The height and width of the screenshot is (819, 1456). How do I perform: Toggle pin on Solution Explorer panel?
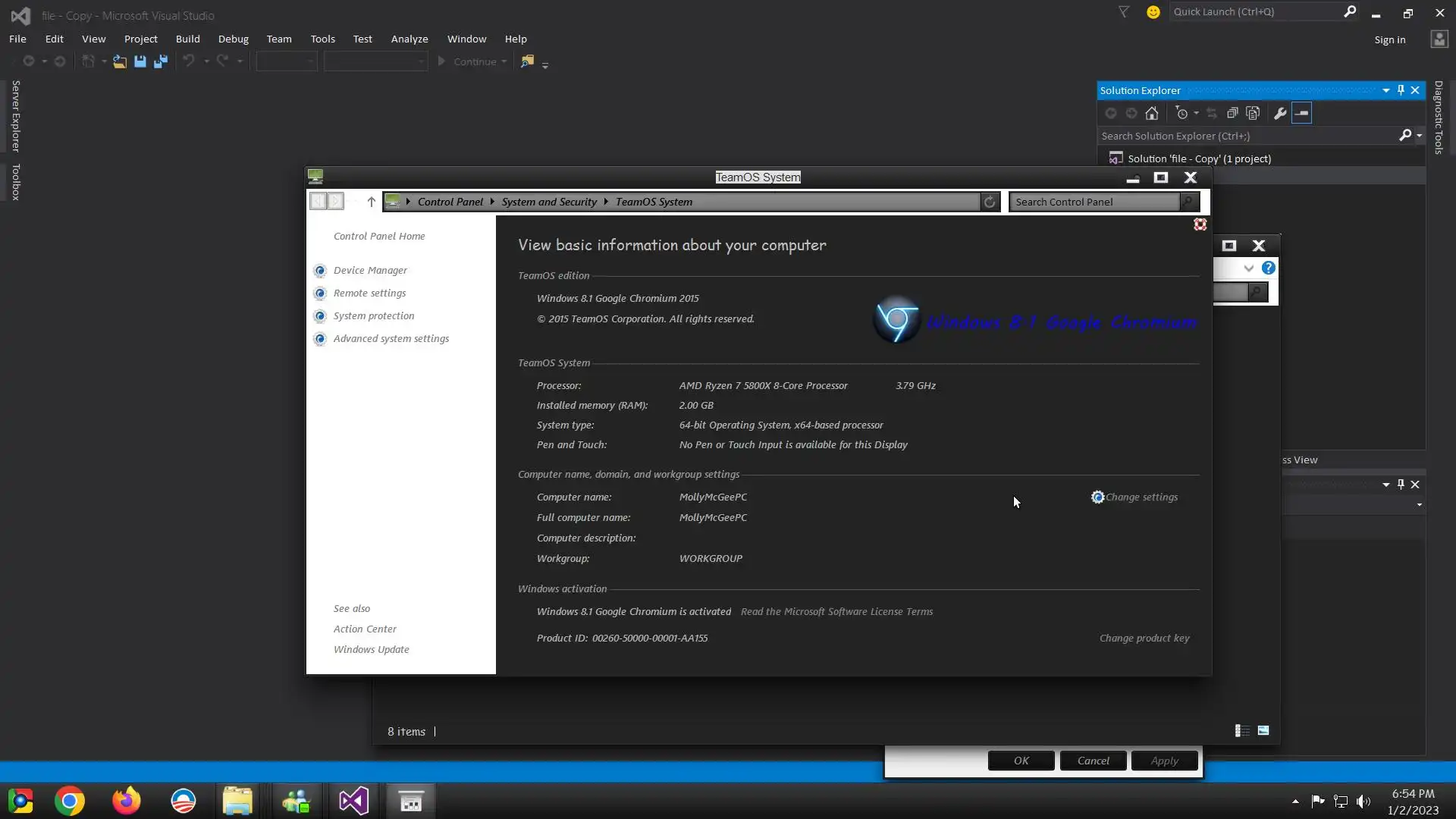click(1401, 90)
